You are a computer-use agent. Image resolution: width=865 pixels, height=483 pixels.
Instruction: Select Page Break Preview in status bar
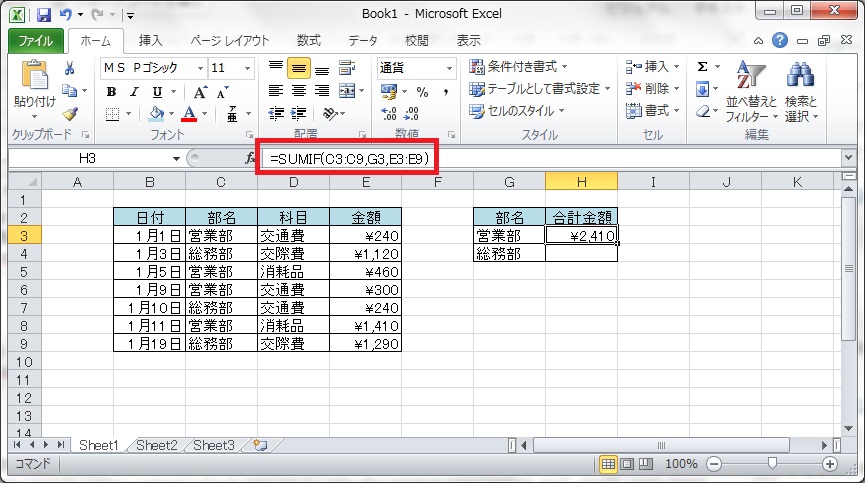(645, 464)
